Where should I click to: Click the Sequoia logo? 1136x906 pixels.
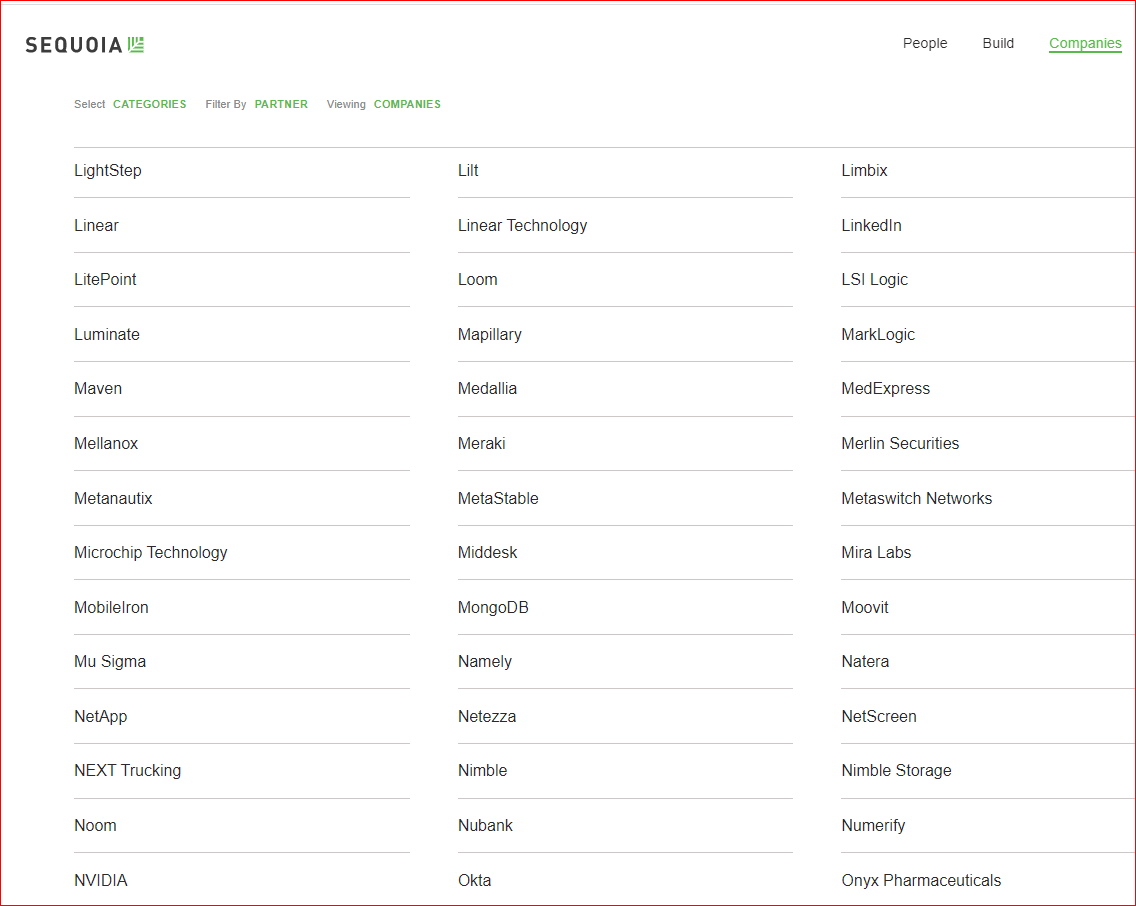85,45
